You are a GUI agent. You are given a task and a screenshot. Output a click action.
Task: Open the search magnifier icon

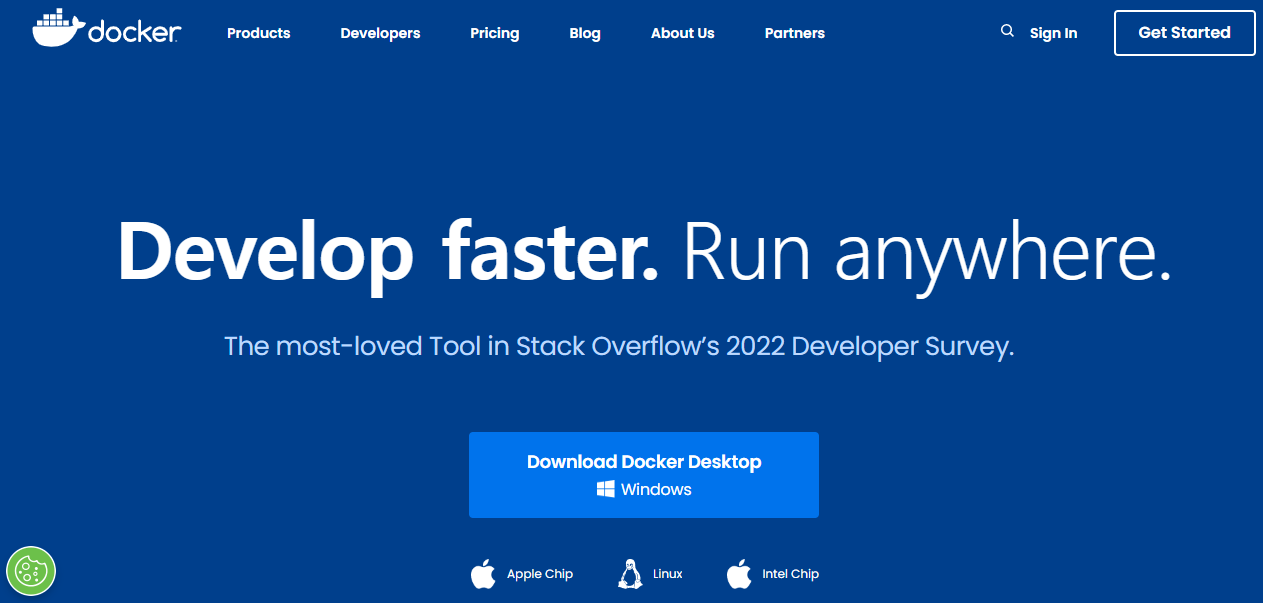point(1007,30)
